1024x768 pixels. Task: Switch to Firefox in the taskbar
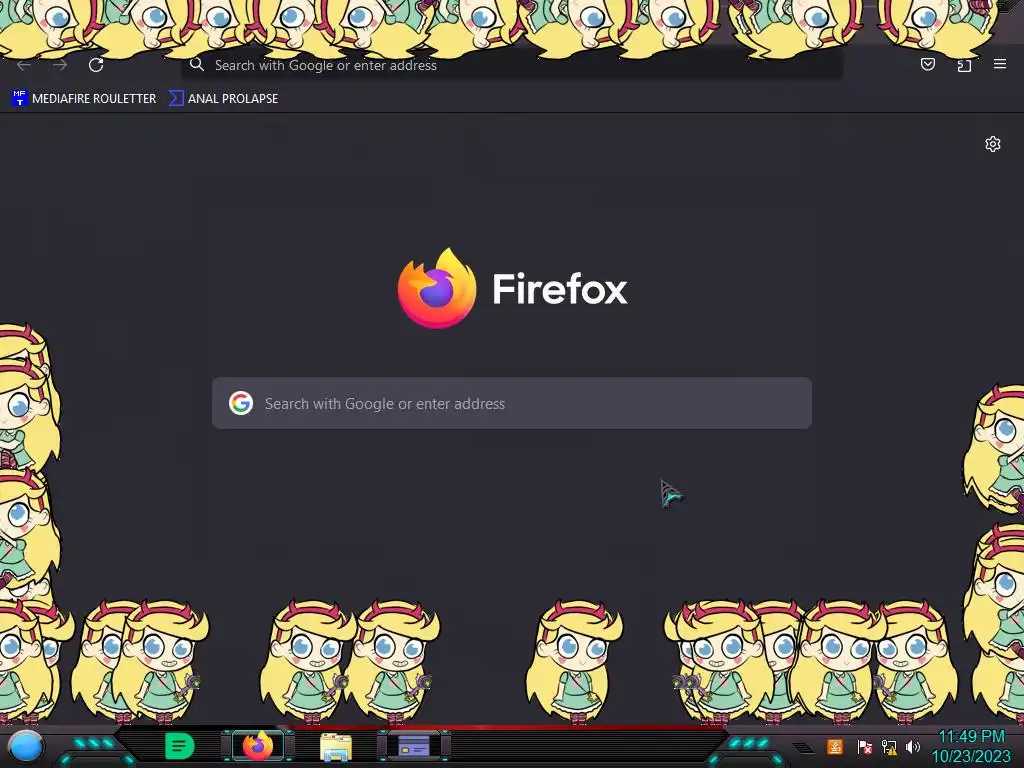click(x=257, y=746)
